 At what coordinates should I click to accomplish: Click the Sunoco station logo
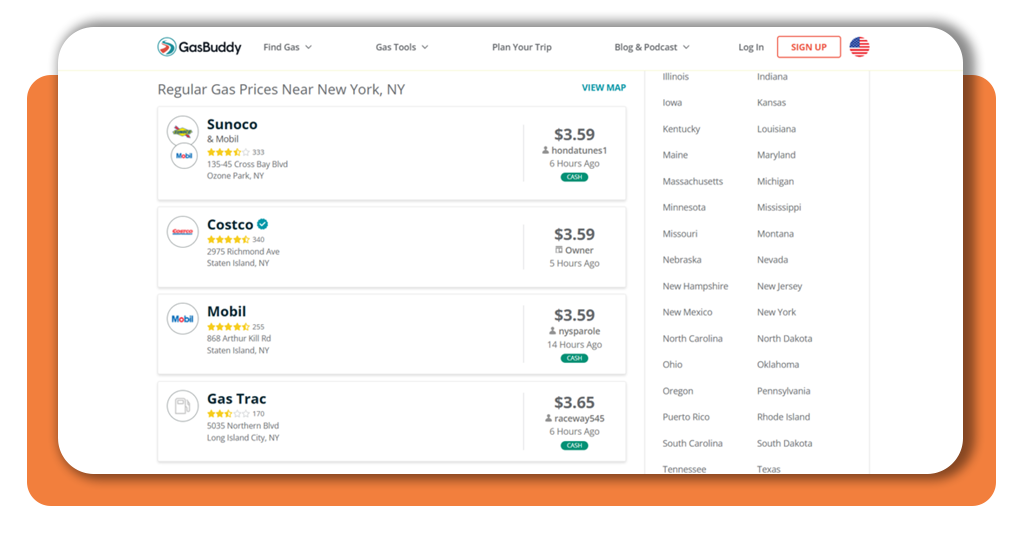tap(183, 132)
